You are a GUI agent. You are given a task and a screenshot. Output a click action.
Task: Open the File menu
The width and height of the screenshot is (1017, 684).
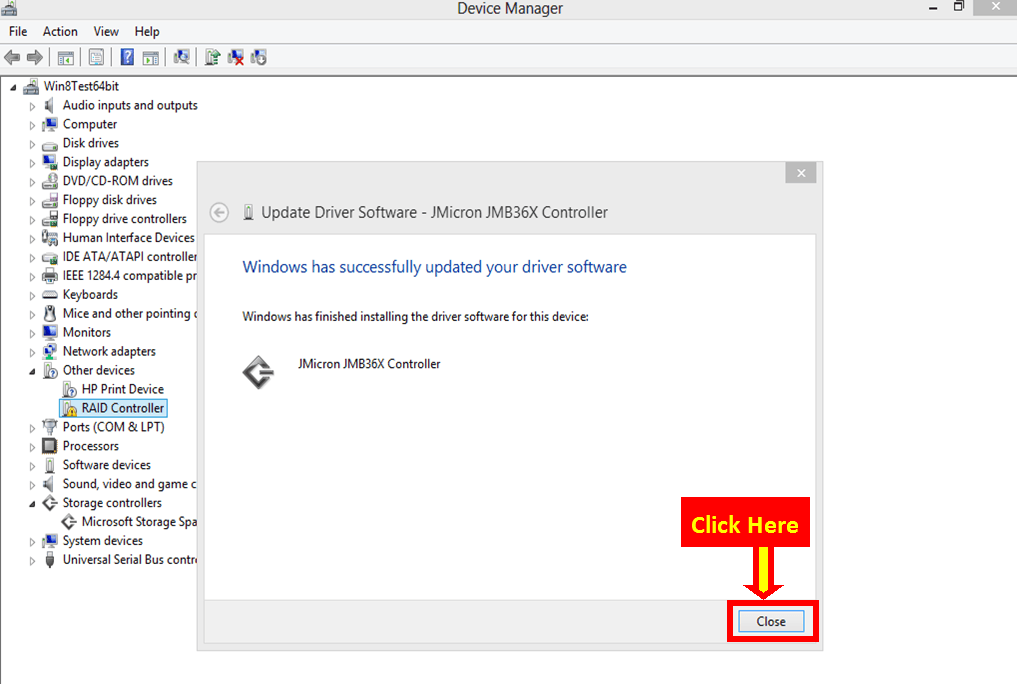[18, 32]
